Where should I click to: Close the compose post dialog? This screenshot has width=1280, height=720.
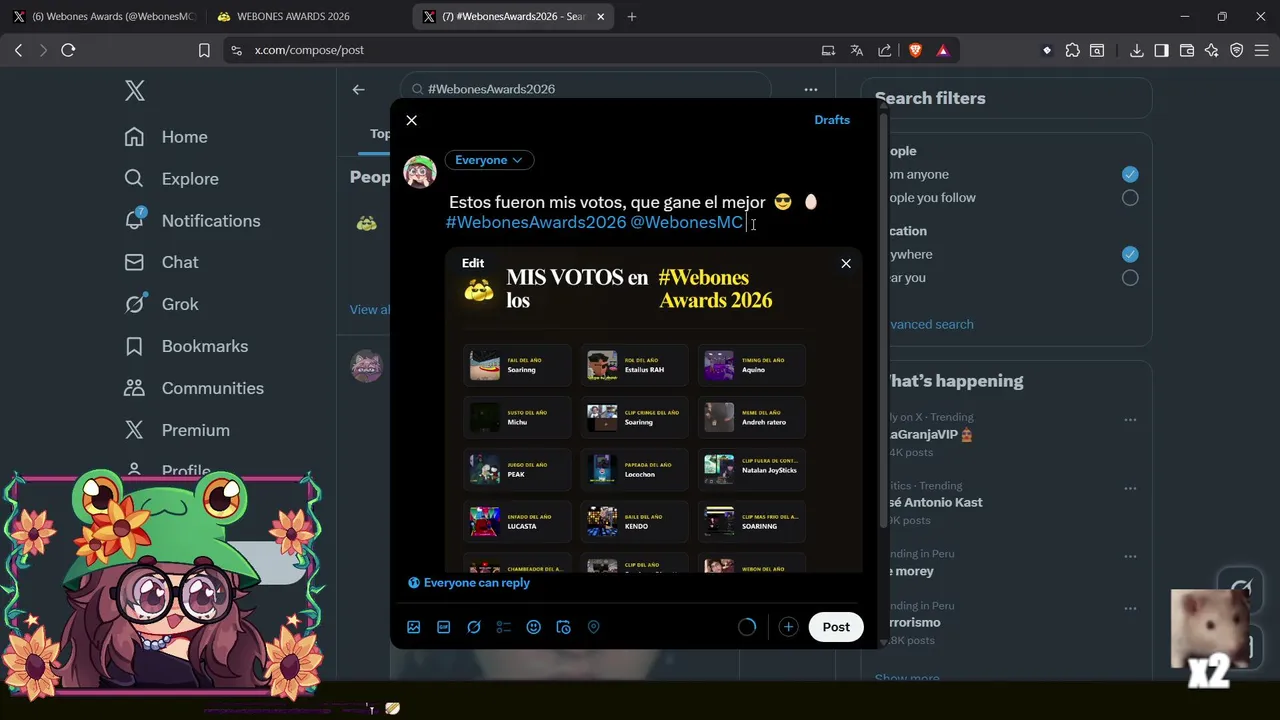(411, 120)
